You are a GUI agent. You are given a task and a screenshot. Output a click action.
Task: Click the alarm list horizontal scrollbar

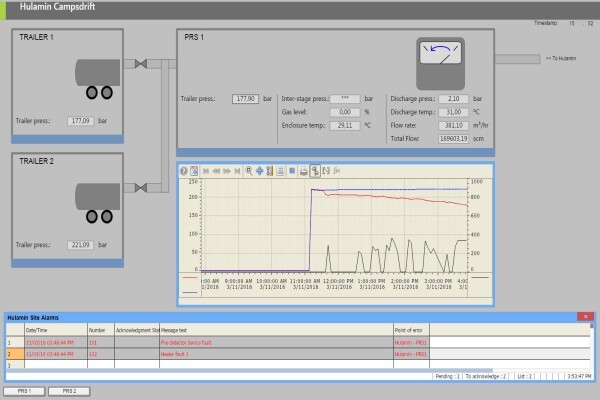(249, 371)
